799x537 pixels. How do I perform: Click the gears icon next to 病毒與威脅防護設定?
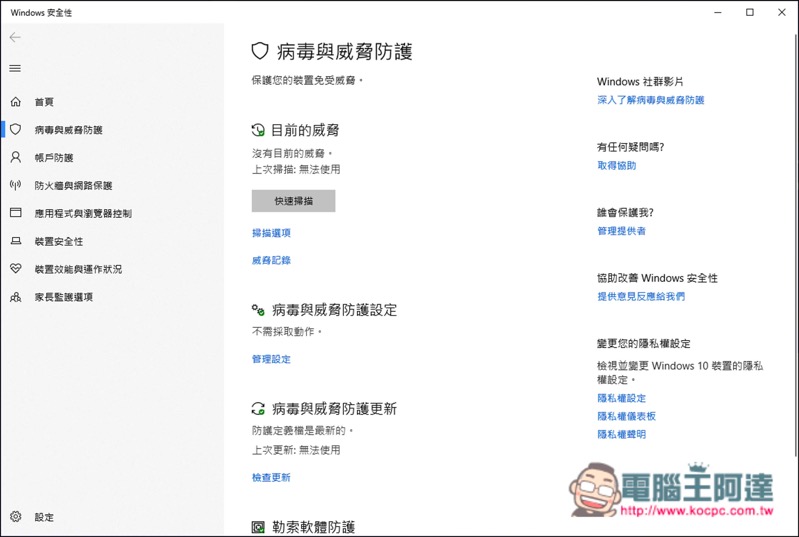coord(258,310)
